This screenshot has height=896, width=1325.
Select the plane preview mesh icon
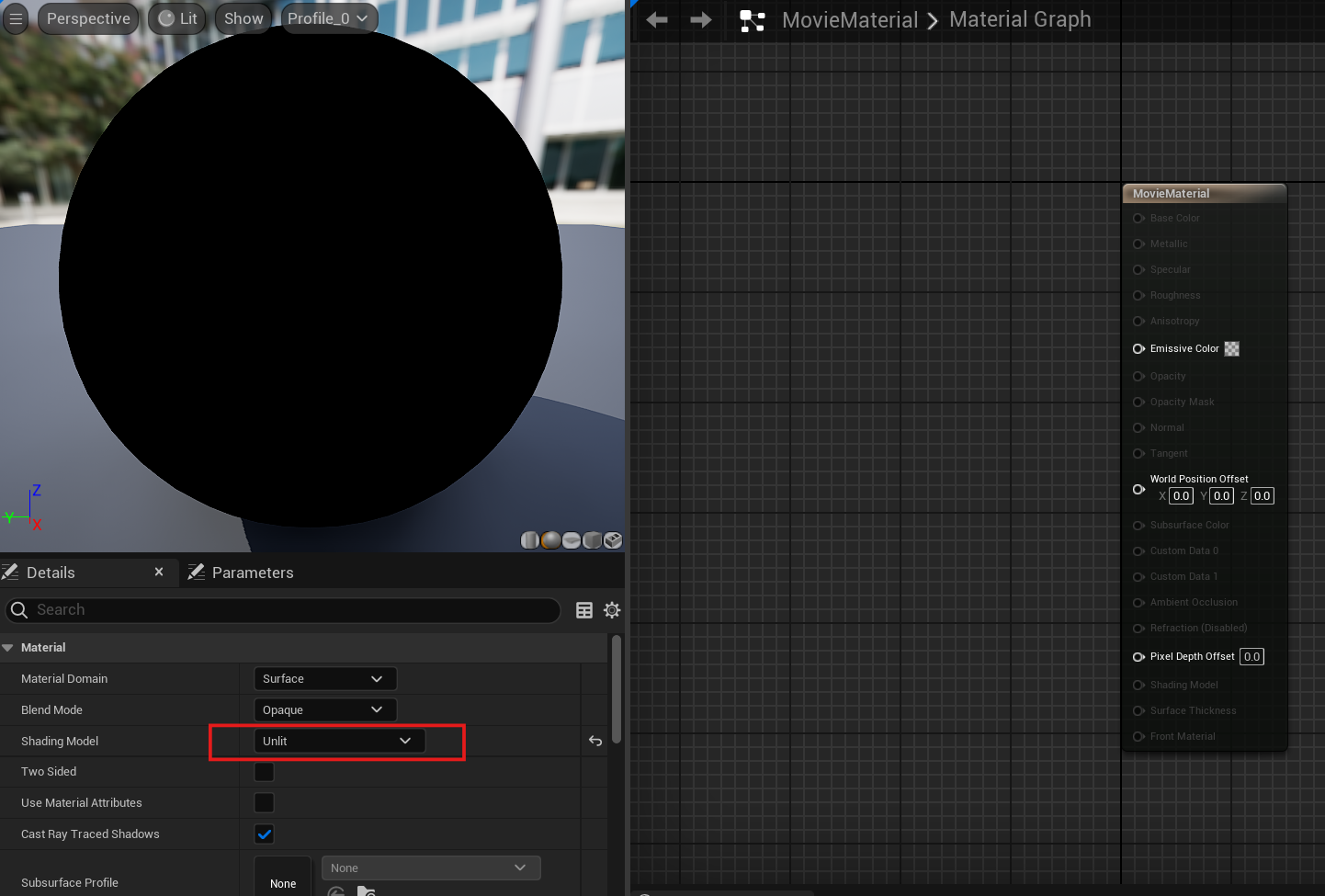coord(571,540)
